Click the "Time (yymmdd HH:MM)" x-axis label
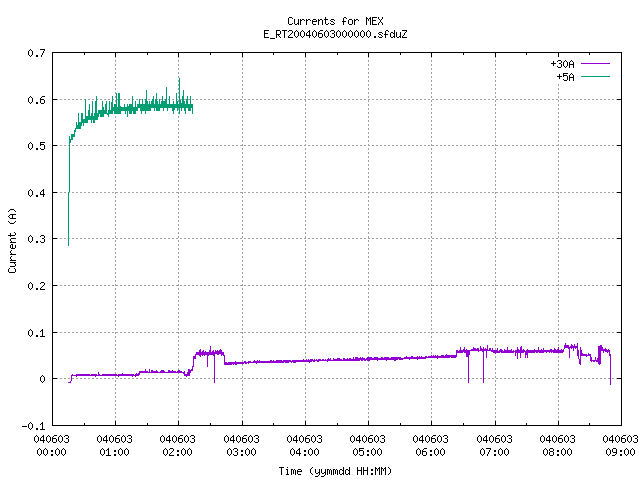Image resolution: width=640 pixels, height=480 pixels. point(335,471)
